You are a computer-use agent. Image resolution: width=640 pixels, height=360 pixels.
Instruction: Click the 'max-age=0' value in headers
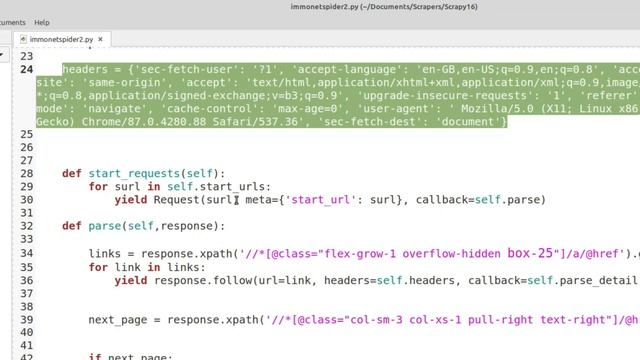point(311,109)
